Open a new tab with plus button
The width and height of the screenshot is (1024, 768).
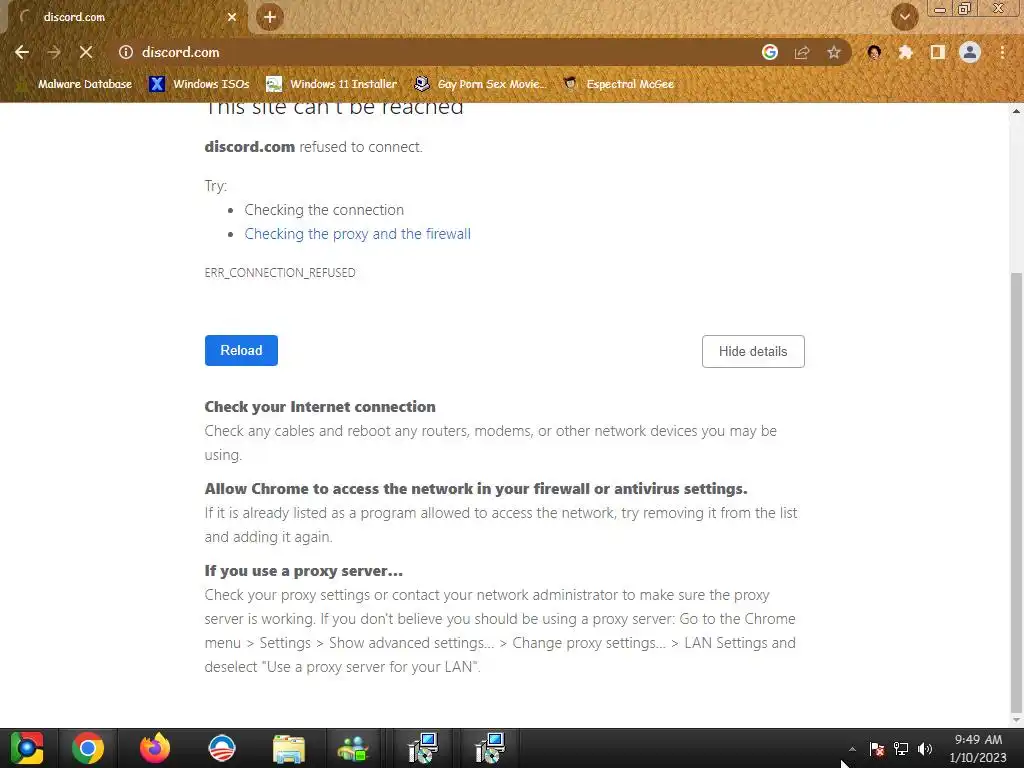click(x=270, y=17)
